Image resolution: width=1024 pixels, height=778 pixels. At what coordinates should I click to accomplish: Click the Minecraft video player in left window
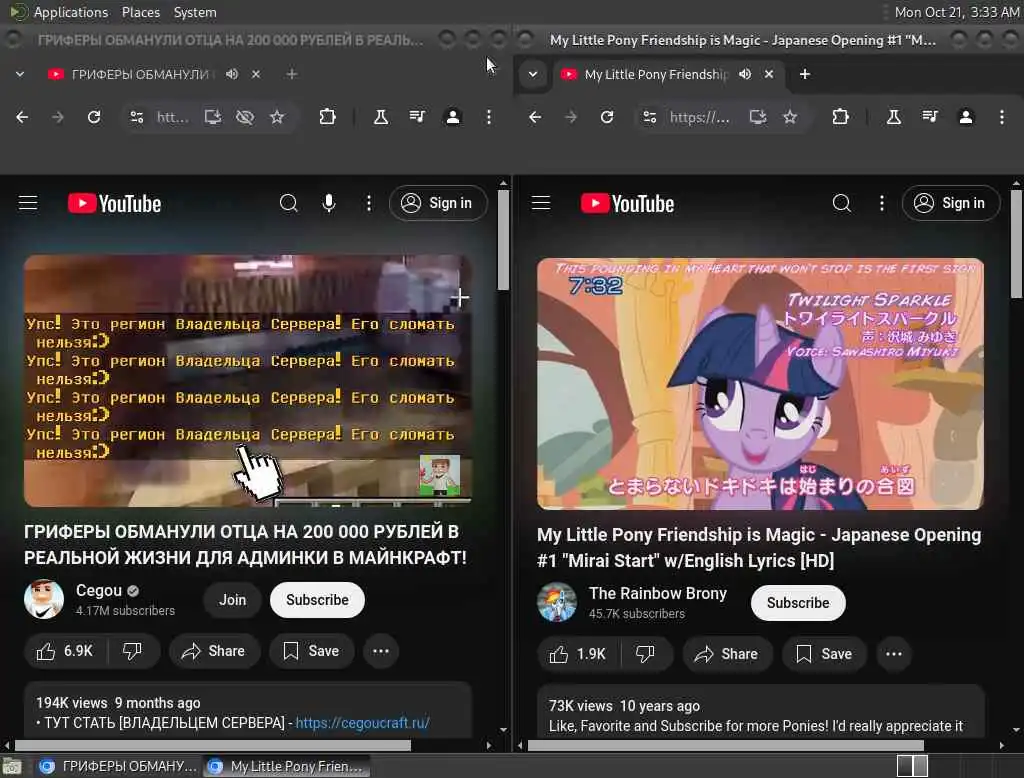(248, 381)
